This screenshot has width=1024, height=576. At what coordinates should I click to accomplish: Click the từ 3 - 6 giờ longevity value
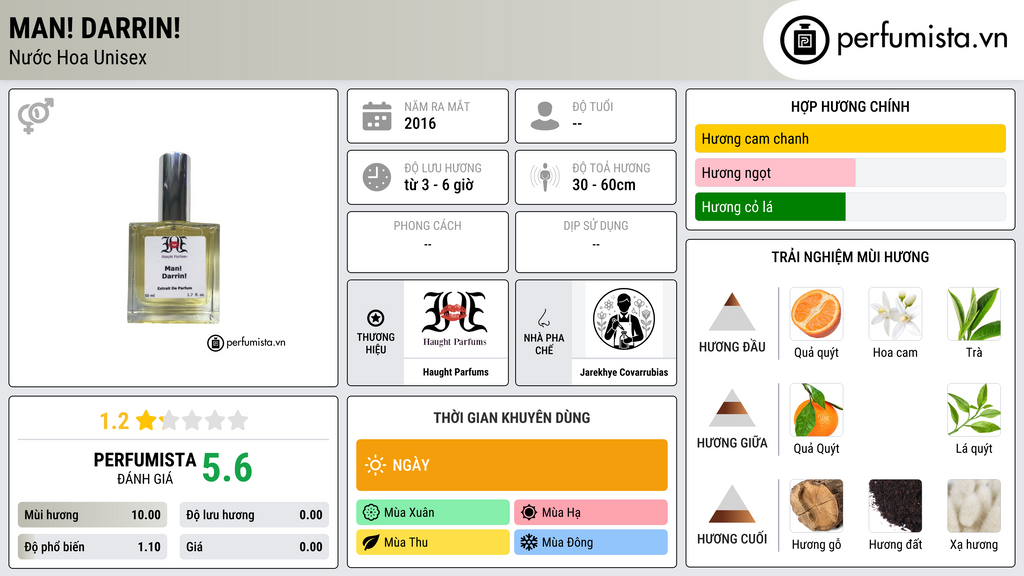(x=439, y=185)
